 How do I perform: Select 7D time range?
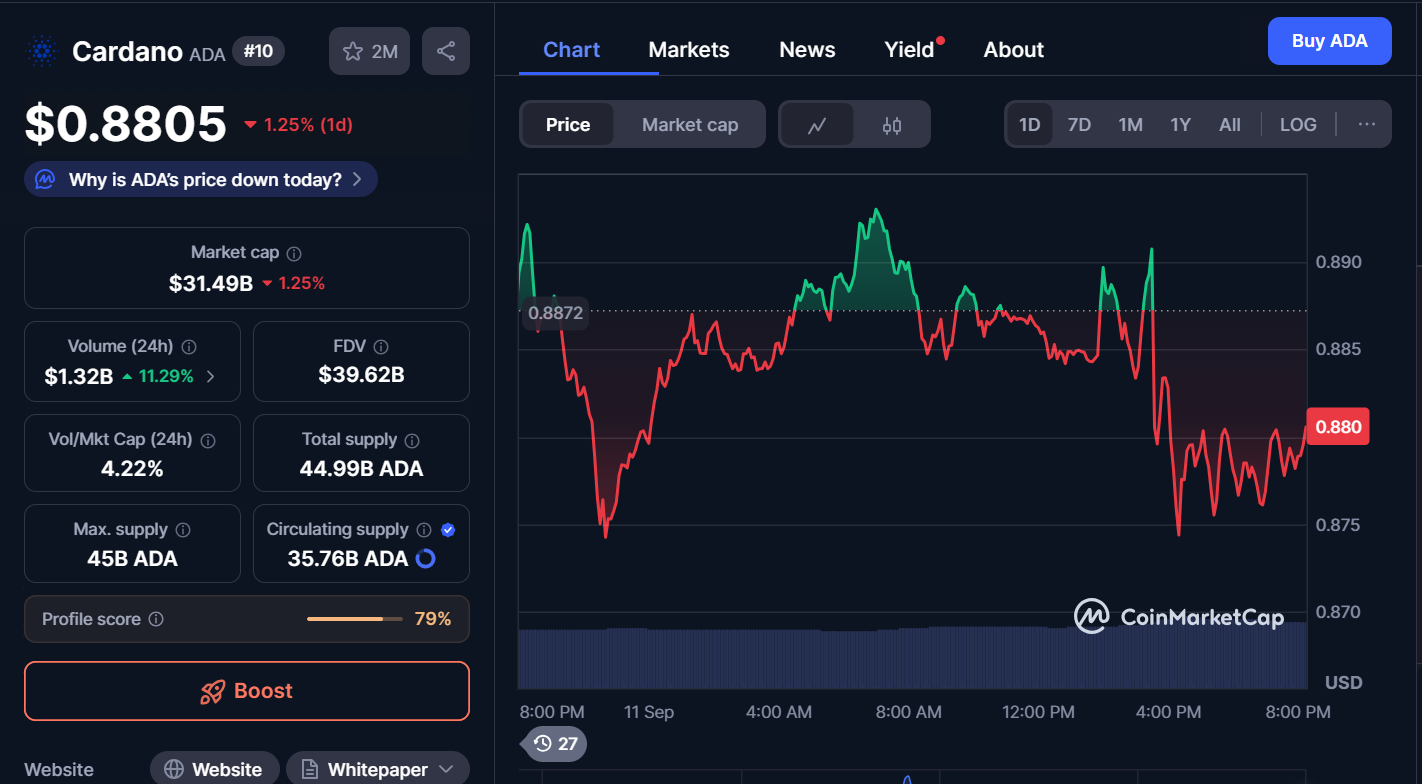[x=1079, y=125]
